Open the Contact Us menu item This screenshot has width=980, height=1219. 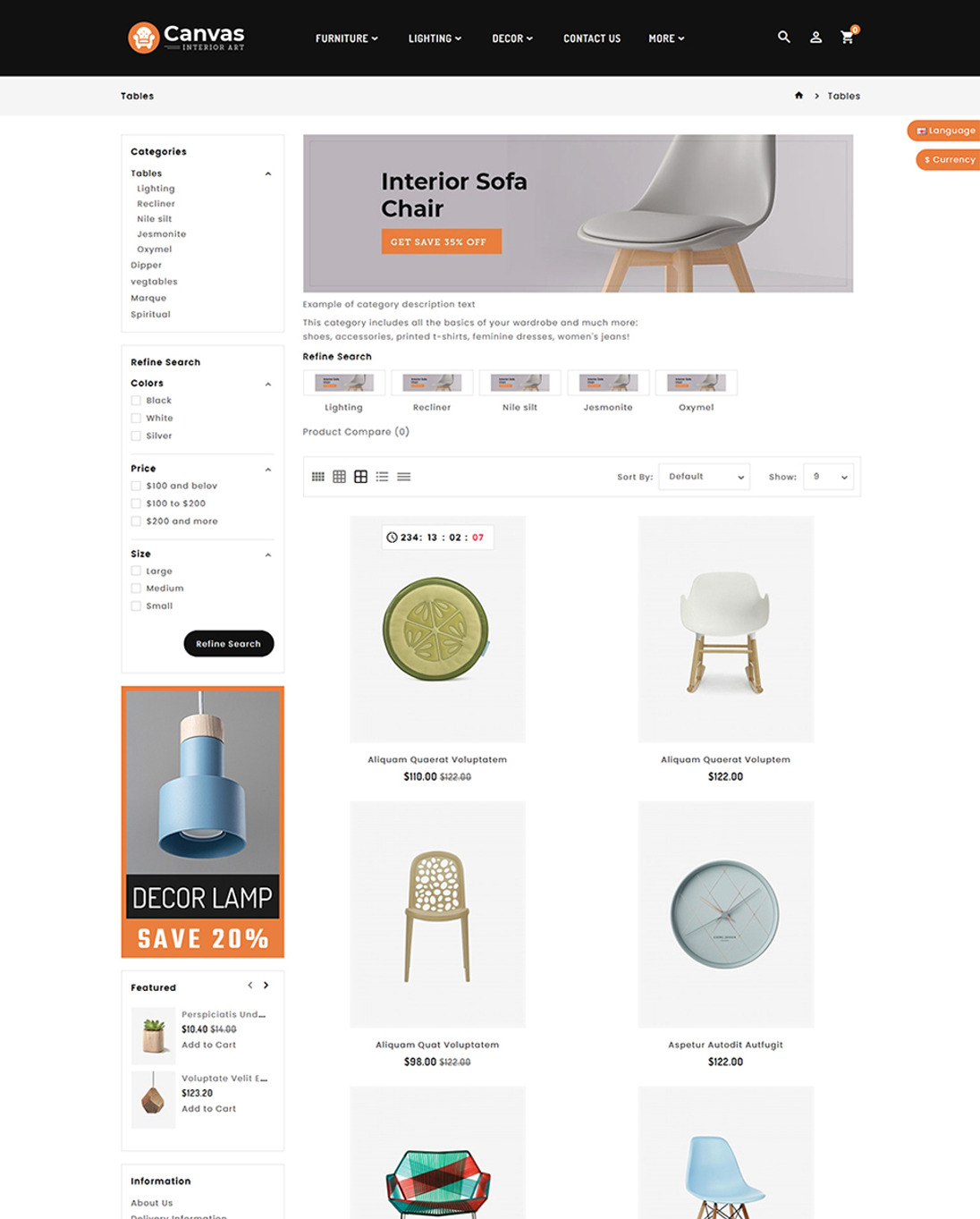point(592,38)
